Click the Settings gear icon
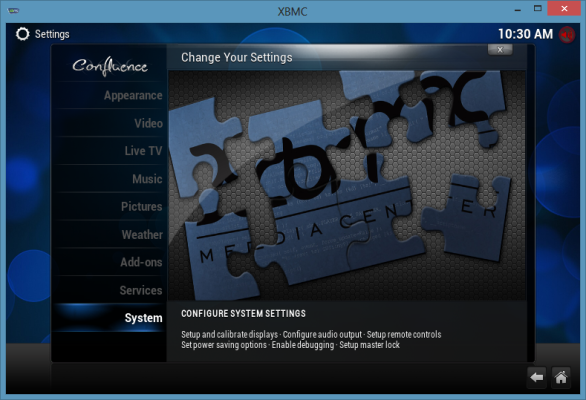Viewport: 586px width, 400px height. 22,34
